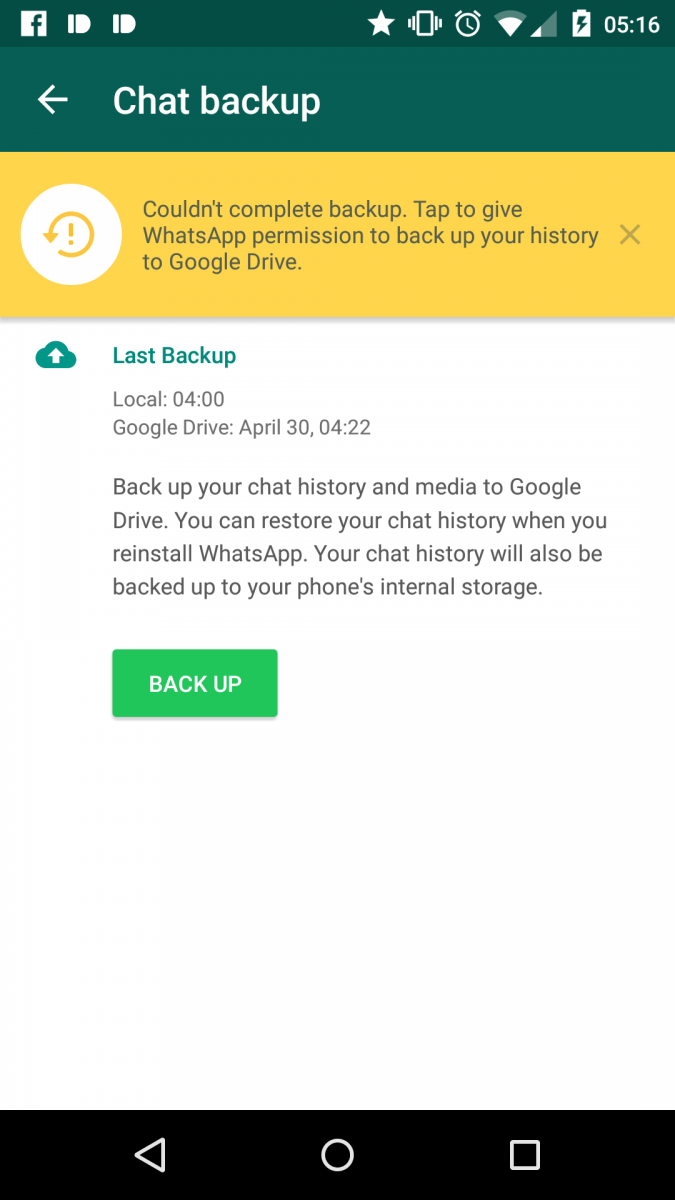
Task: Tap the Last Backup heading
Action: 174,355
